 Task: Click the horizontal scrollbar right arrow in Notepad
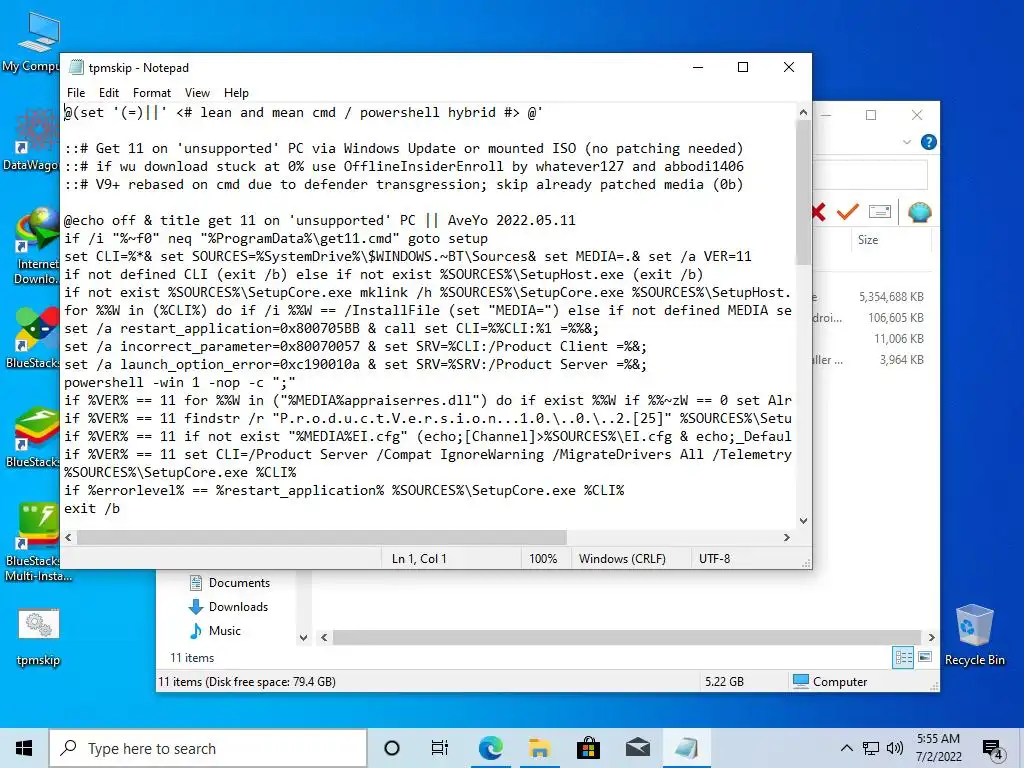click(x=787, y=537)
